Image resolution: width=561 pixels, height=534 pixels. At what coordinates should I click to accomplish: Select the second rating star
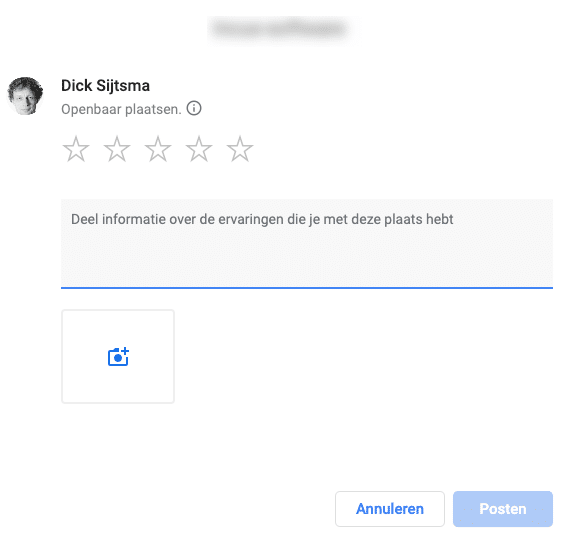click(x=117, y=149)
